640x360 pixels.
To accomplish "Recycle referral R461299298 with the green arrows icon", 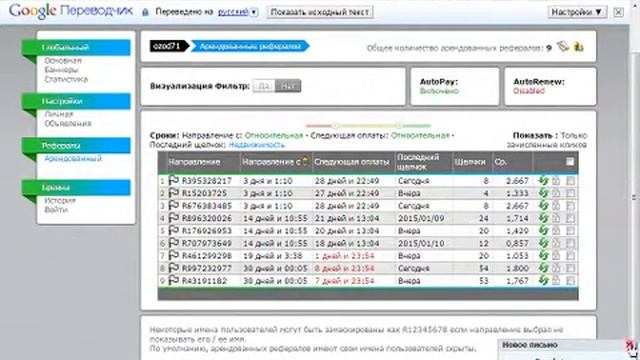I will 543,256.
